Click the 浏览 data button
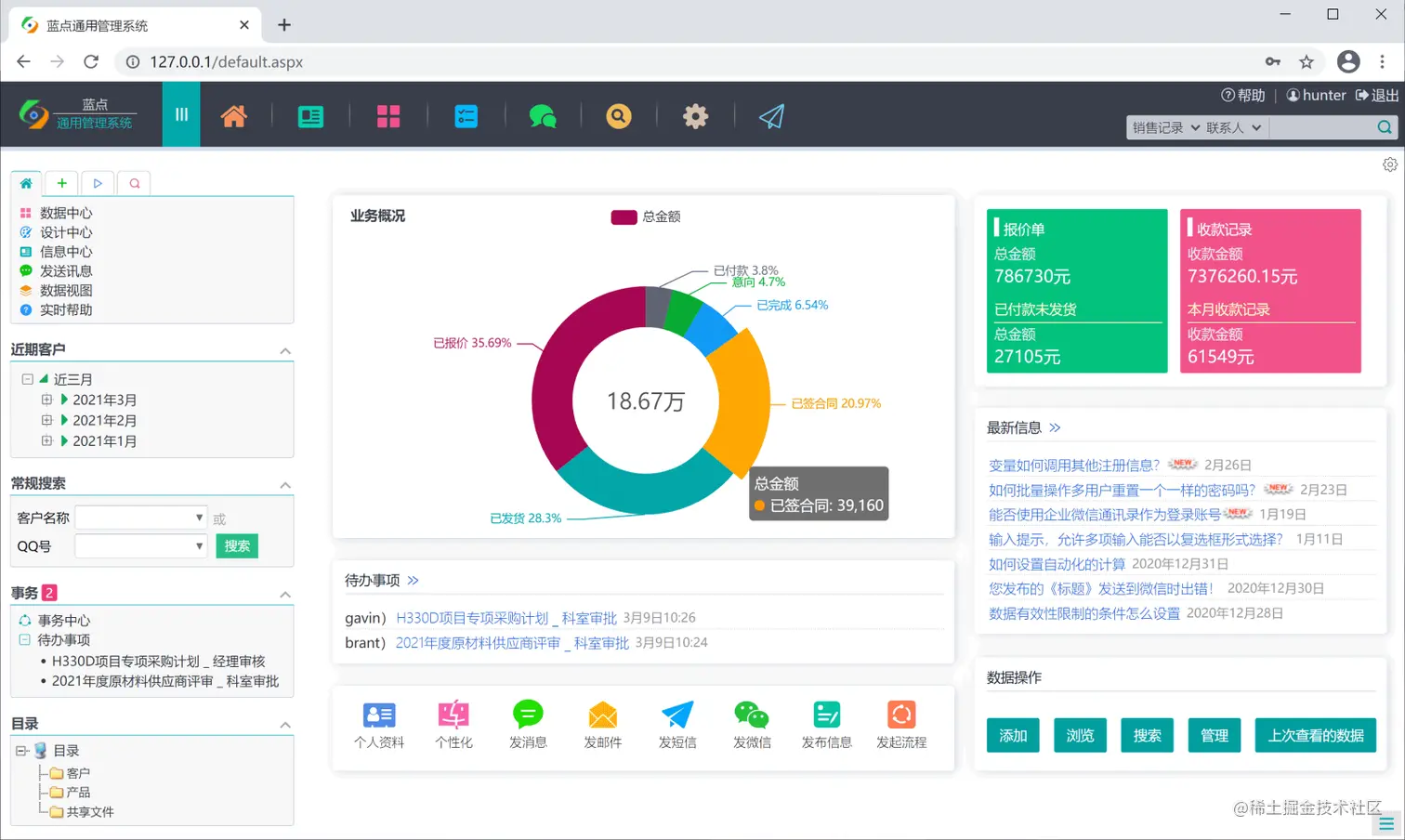Viewport: 1405px width, 840px height. pyautogui.click(x=1080, y=735)
